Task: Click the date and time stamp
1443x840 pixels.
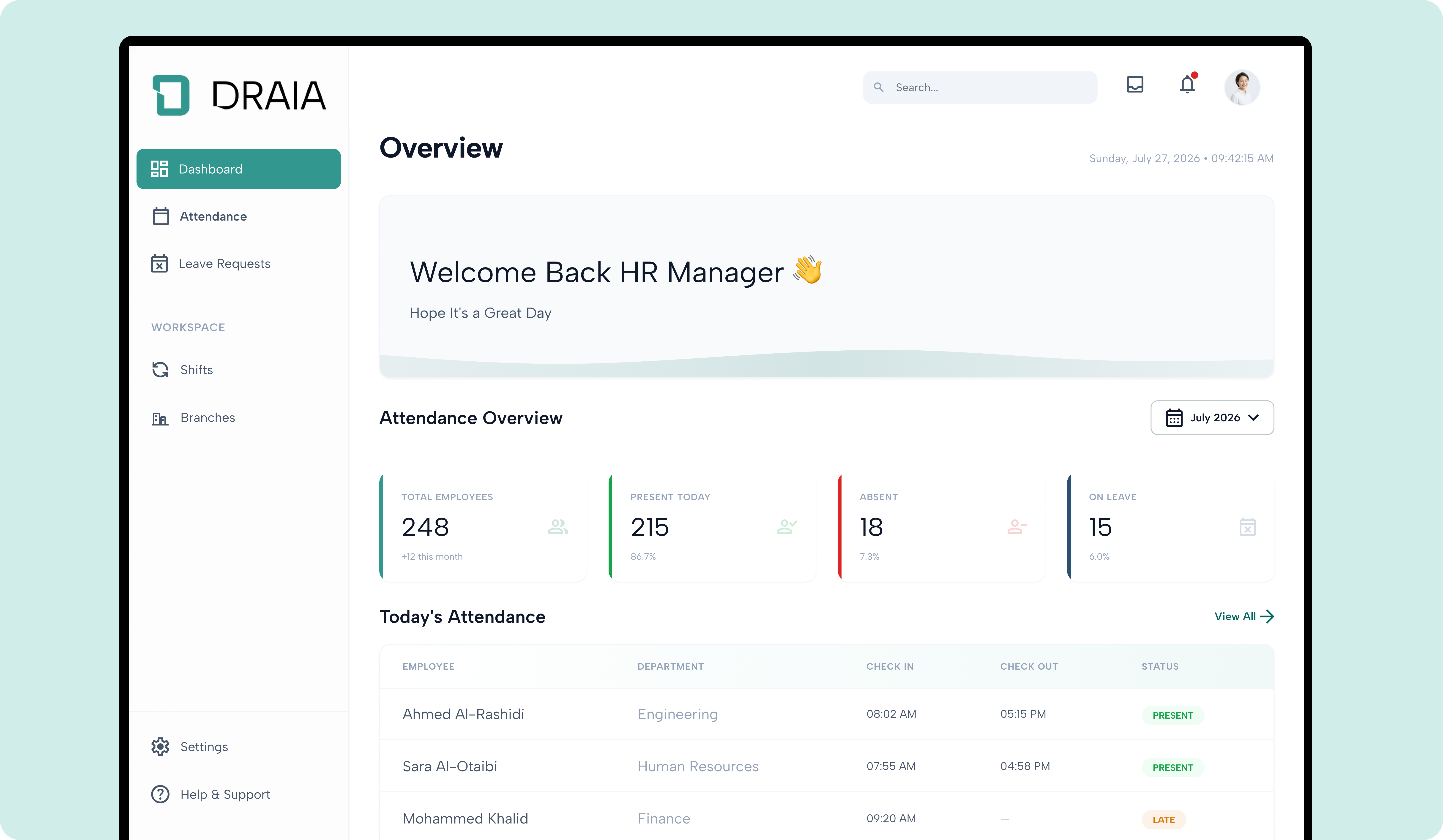Action: click(1181, 159)
